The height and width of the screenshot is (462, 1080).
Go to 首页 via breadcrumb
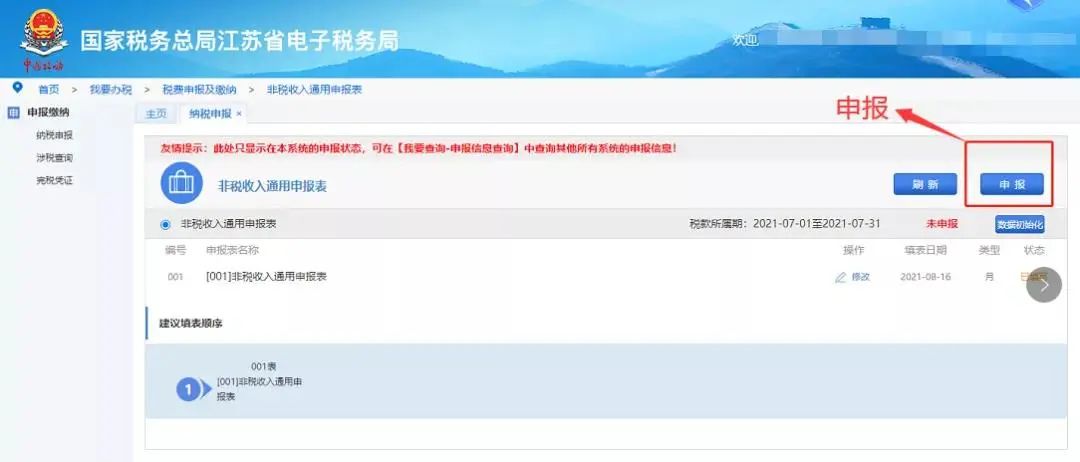(x=48, y=90)
